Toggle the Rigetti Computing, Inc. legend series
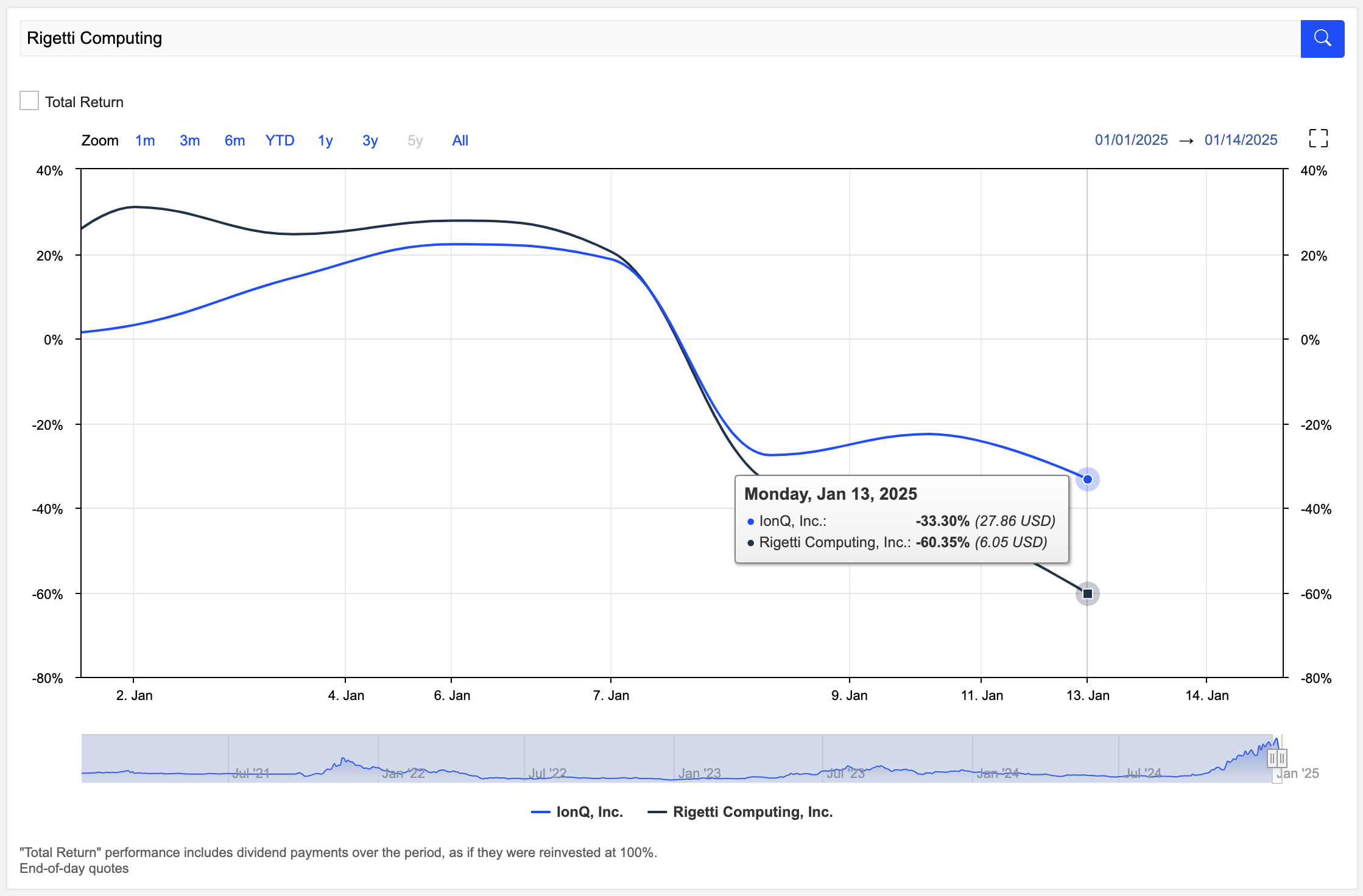Viewport: 1363px width, 896px height. (x=740, y=812)
